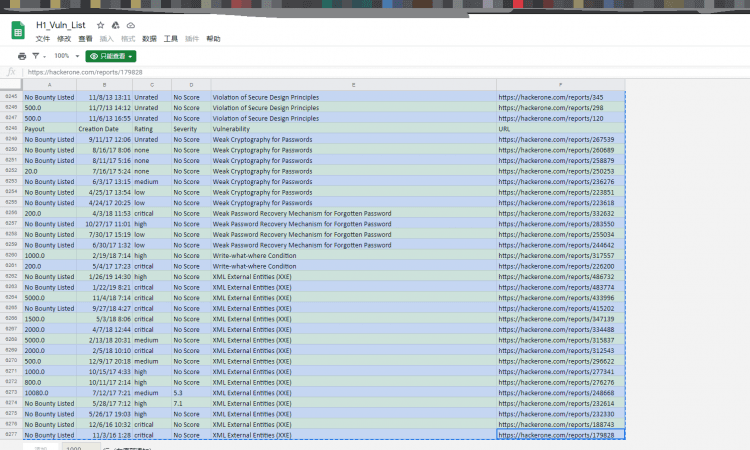Screen dimensions: 750x450
Task: Open the 文件 (File) menu
Action: (x=43, y=38)
